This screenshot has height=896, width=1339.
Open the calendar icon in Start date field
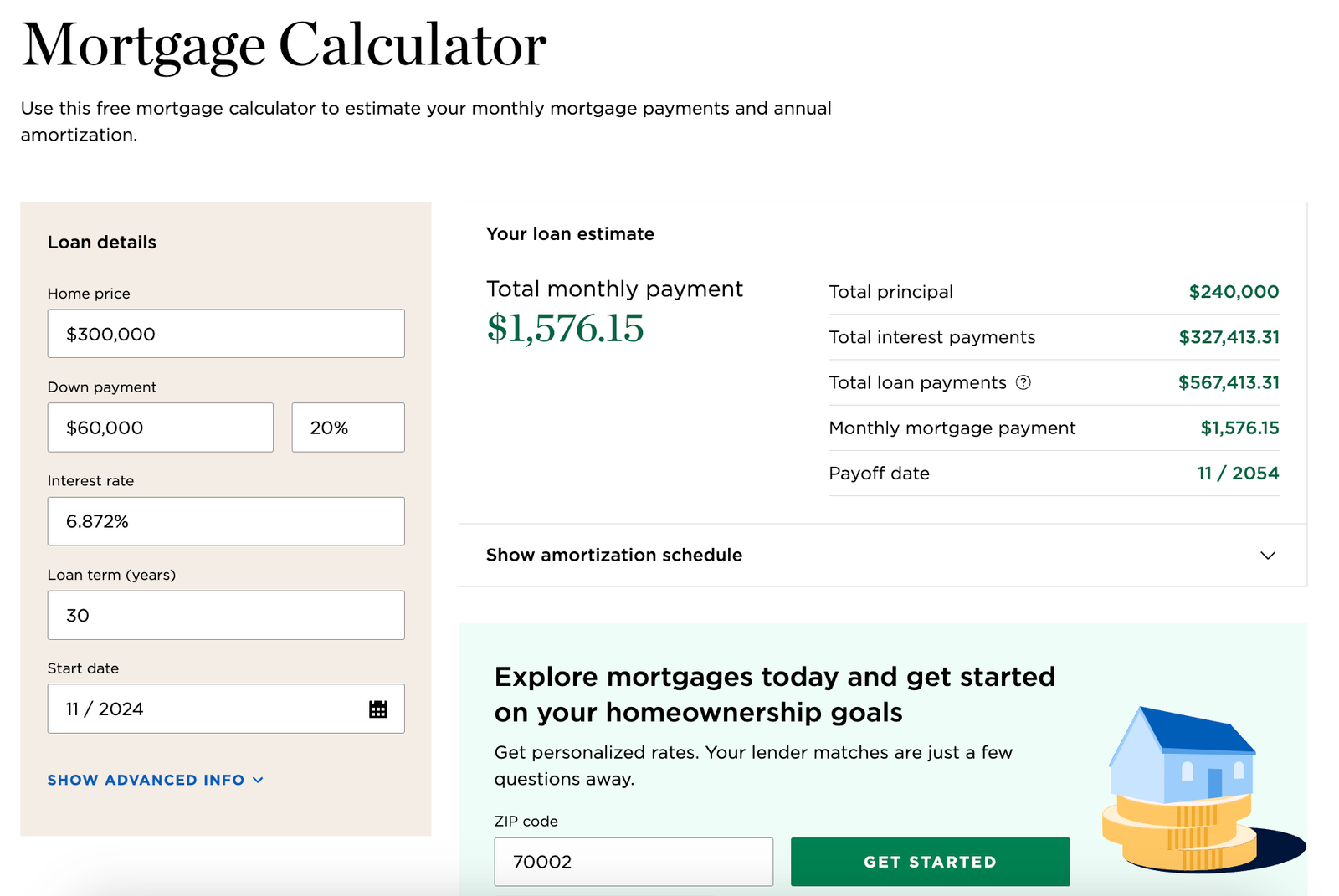378,709
